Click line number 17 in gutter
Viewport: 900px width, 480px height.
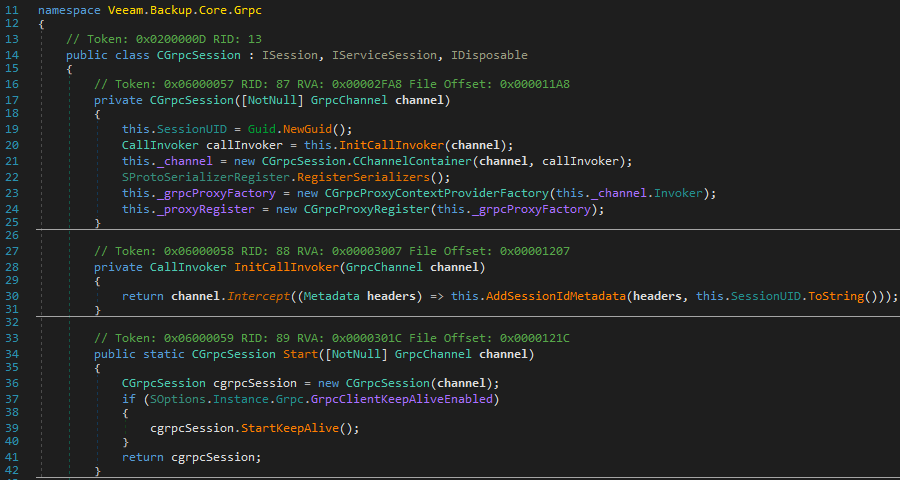click(x=12, y=100)
